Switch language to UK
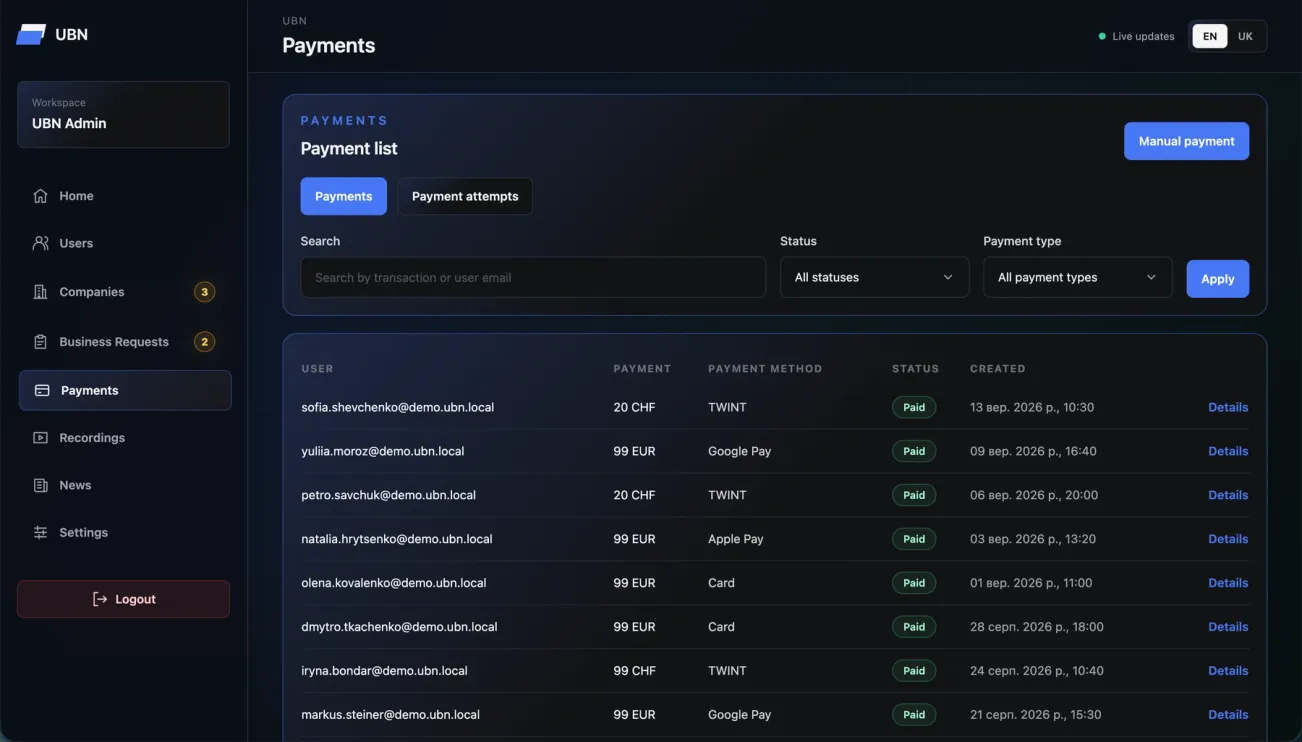The width and height of the screenshot is (1302, 742). 1245,36
